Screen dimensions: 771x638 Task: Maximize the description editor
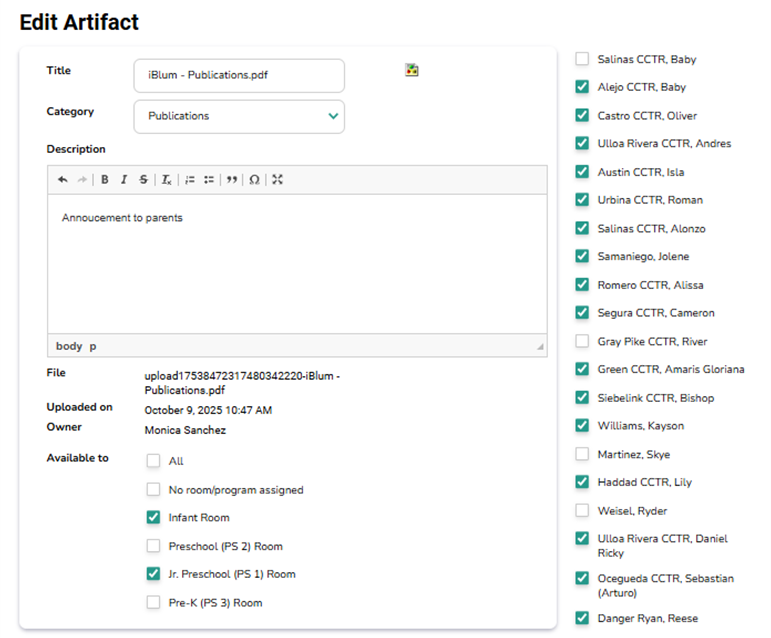point(278,180)
